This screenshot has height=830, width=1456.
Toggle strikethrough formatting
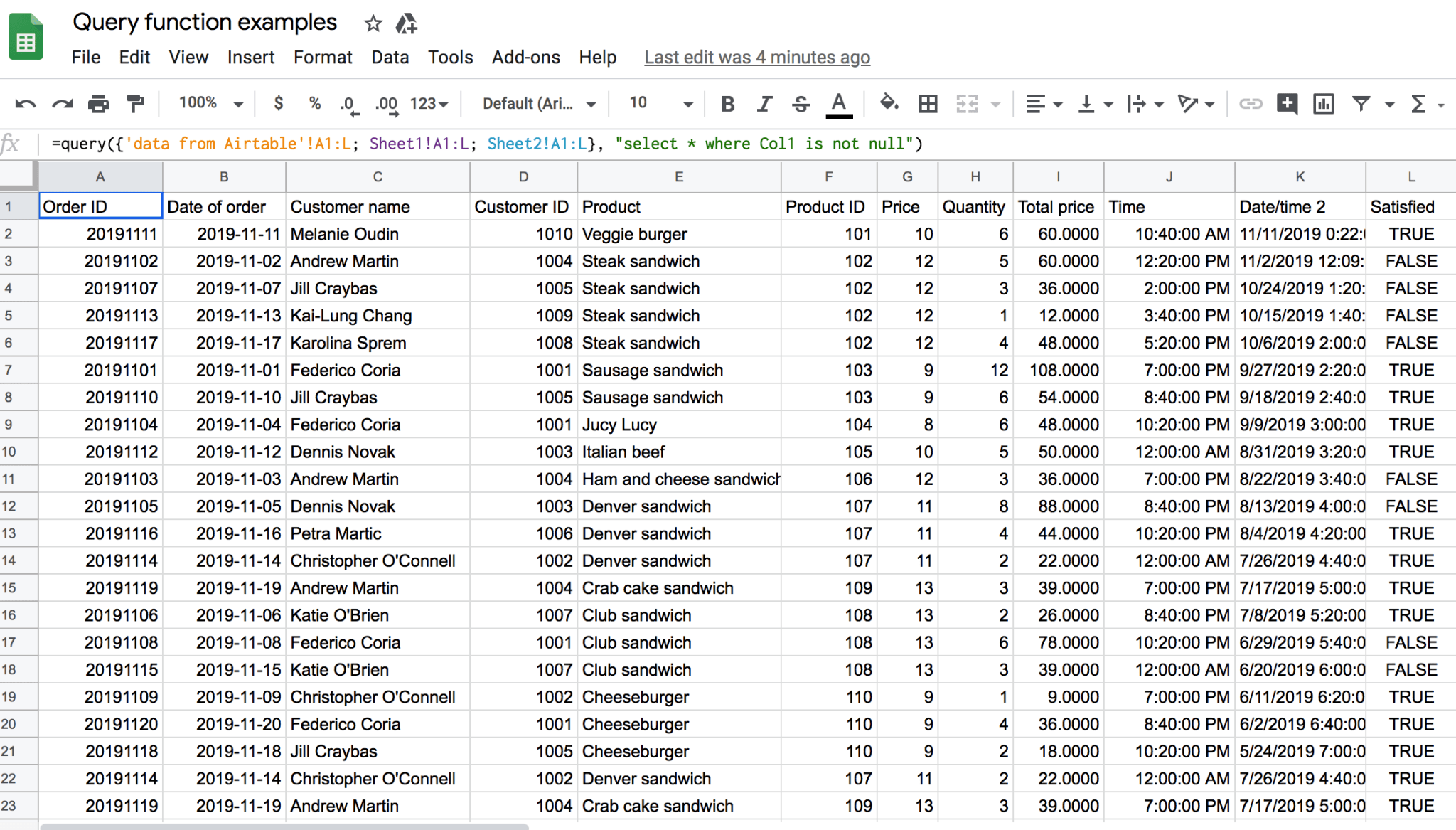(801, 104)
